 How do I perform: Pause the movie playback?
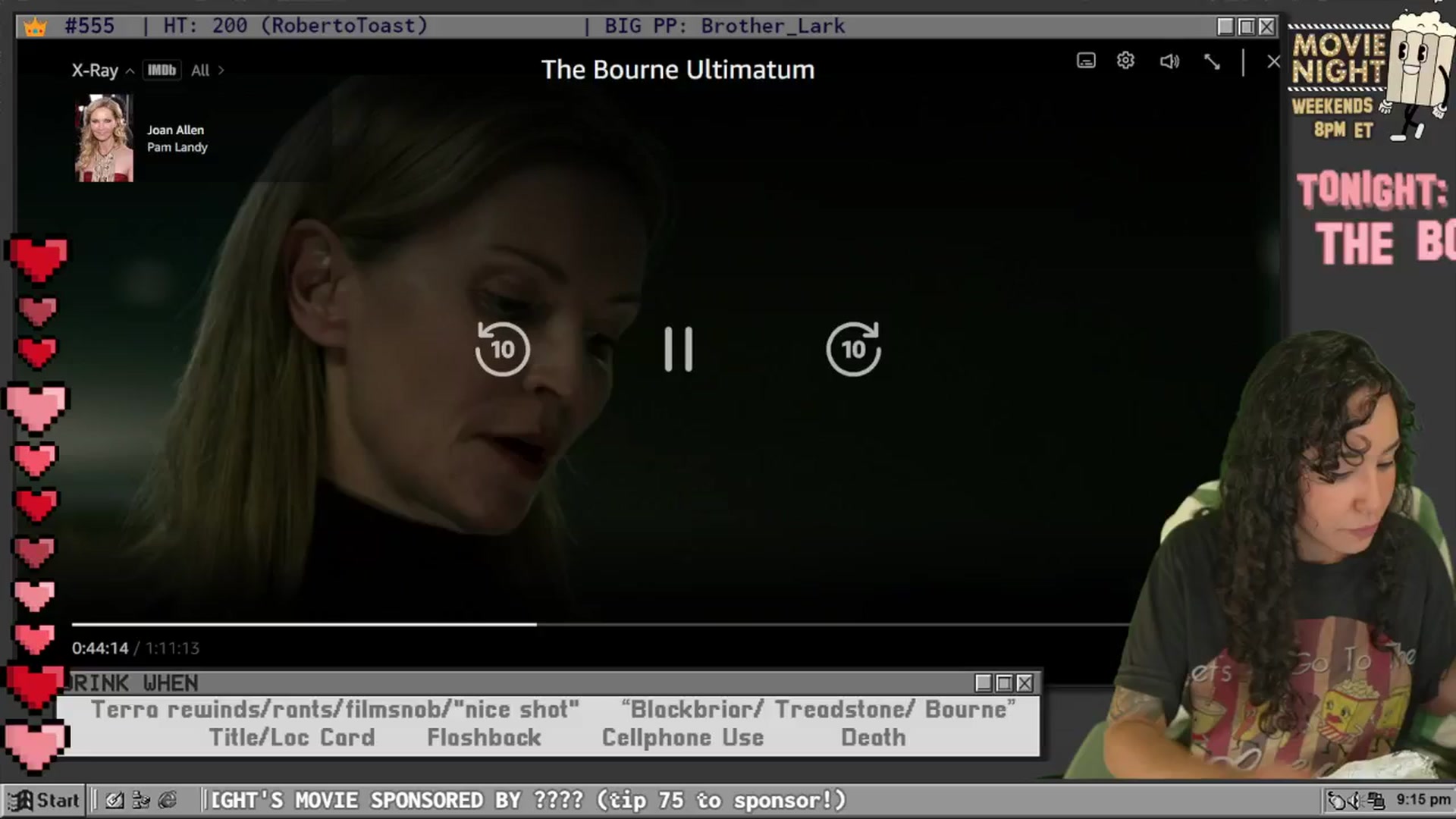coord(678,349)
